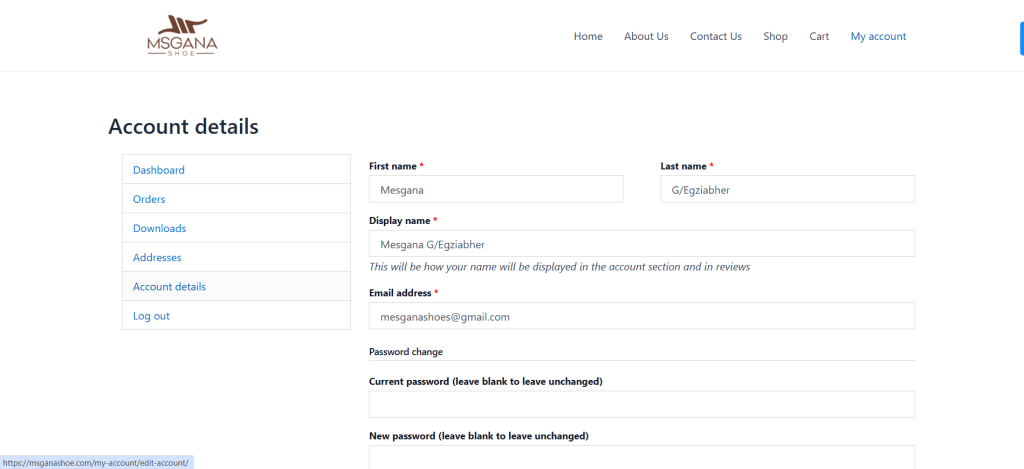The width and height of the screenshot is (1024, 469).
Task: Open the Shop page
Action: [775, 36]
